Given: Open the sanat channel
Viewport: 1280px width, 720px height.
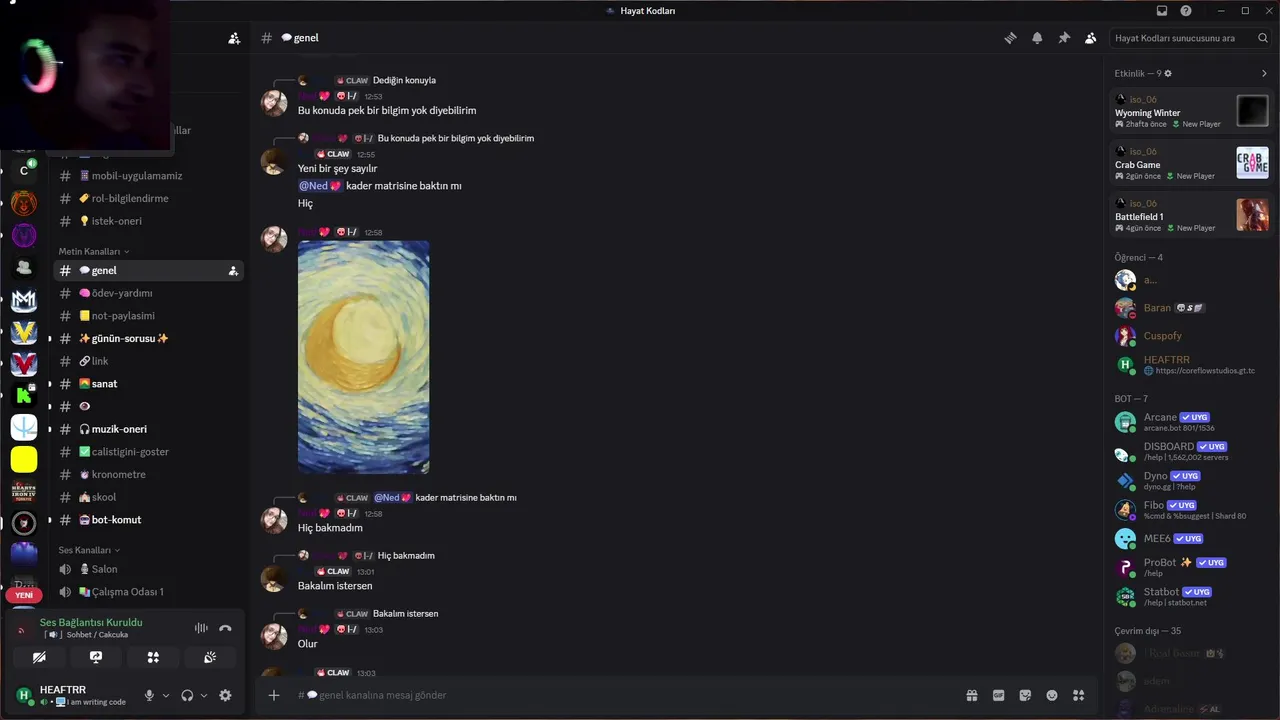Looking at the screenshot, I should click(x=148, y=384).
